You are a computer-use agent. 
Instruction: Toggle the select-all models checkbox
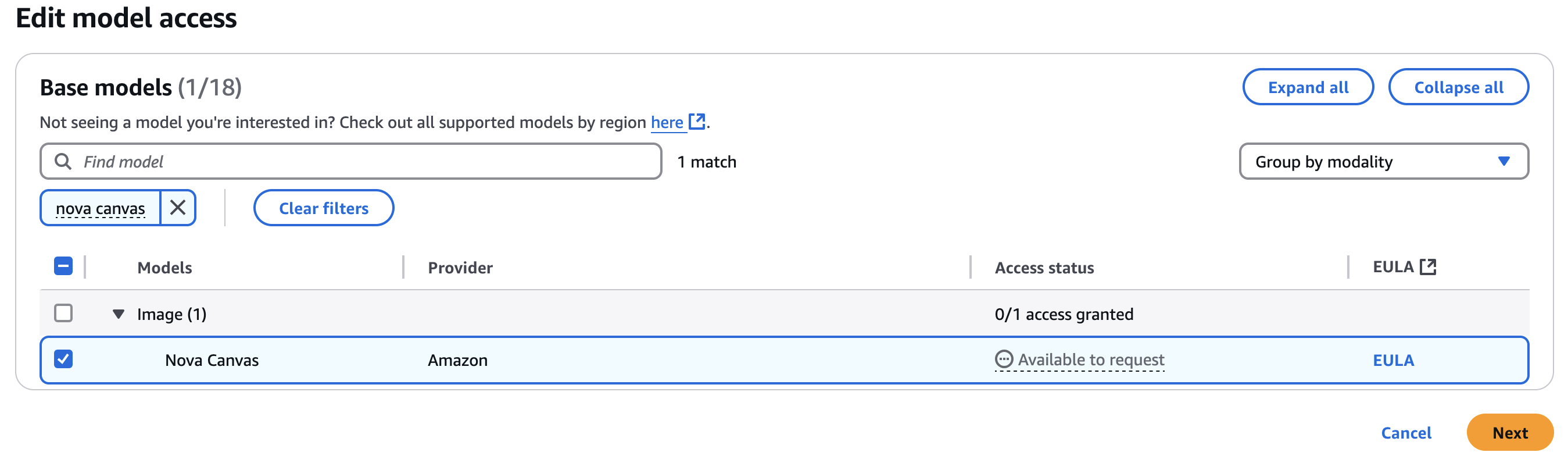63,266
